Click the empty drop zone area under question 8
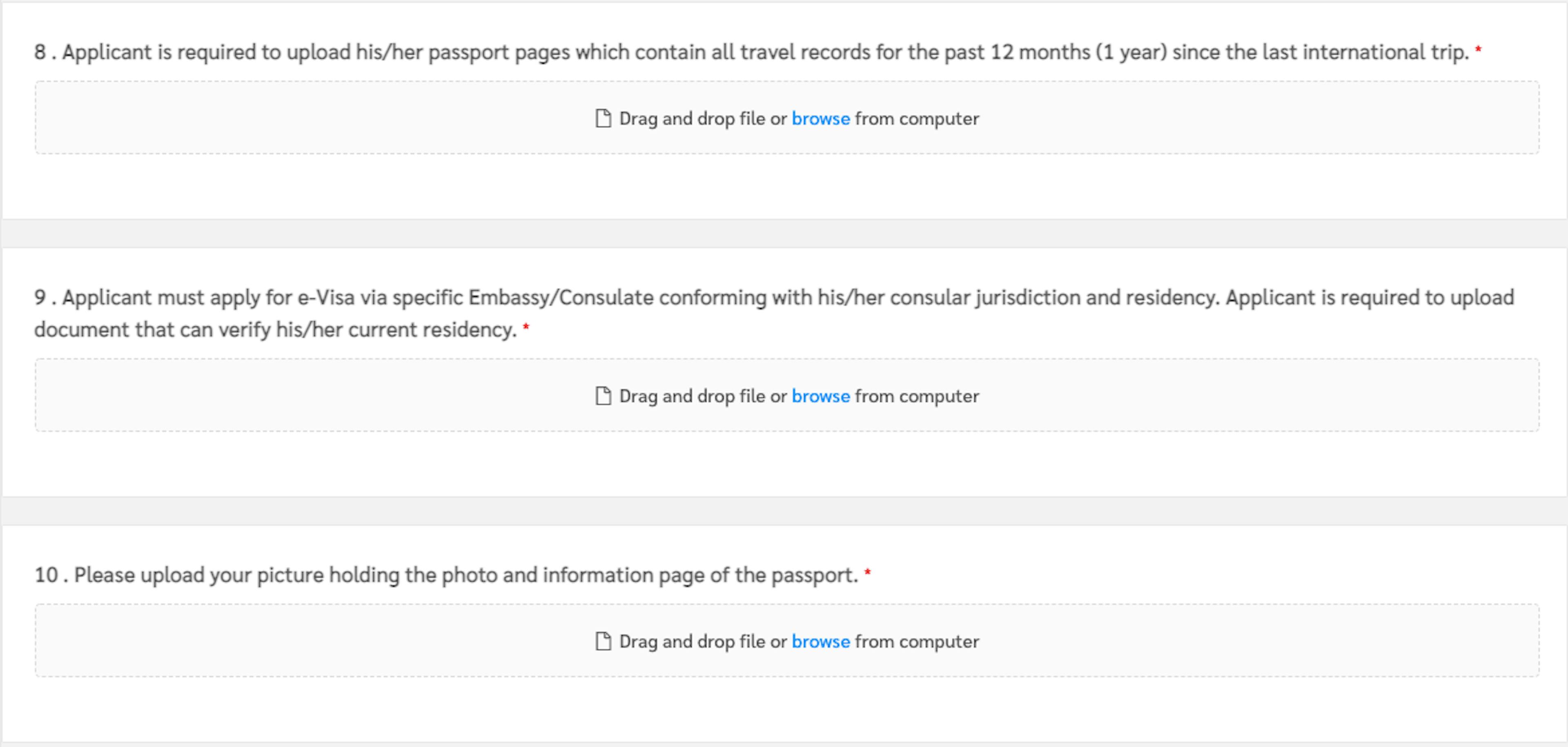This screenshot has height=747, width=1568. (x=787, y=118)
